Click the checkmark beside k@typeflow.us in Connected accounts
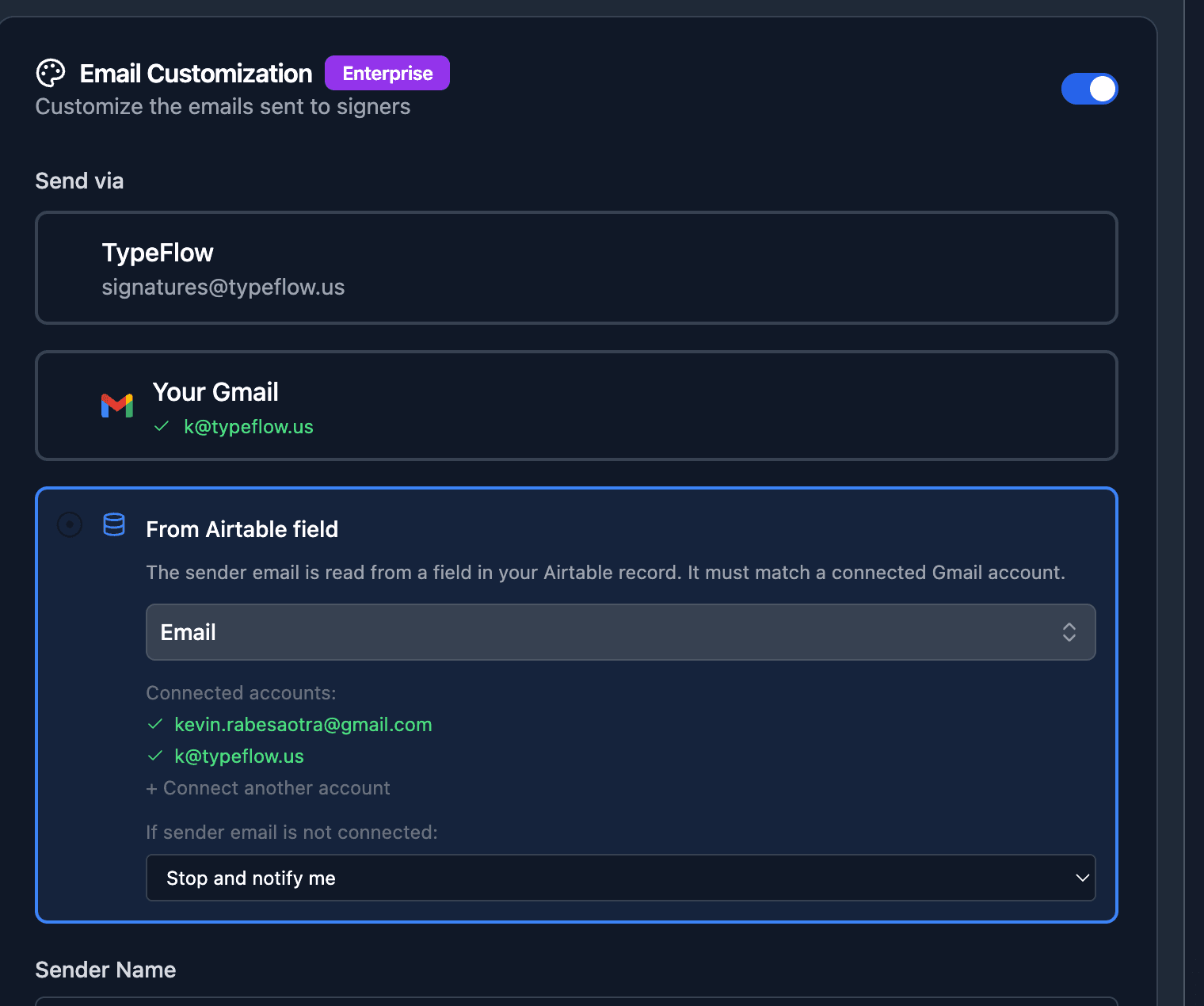The image size is (1204, 1006). point(155,756)
